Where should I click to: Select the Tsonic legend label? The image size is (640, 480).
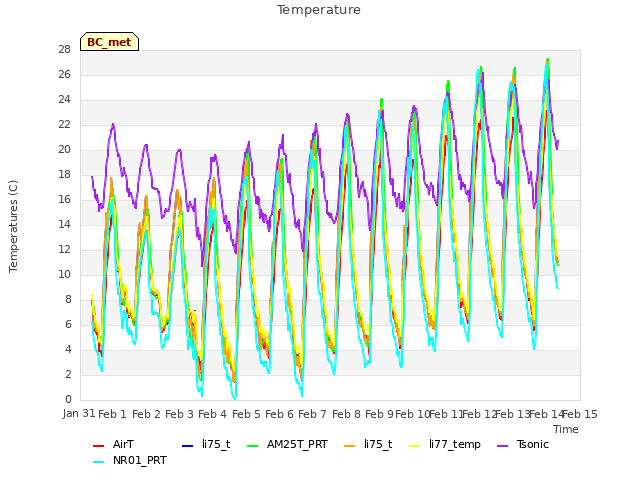[x=533, y=444]
